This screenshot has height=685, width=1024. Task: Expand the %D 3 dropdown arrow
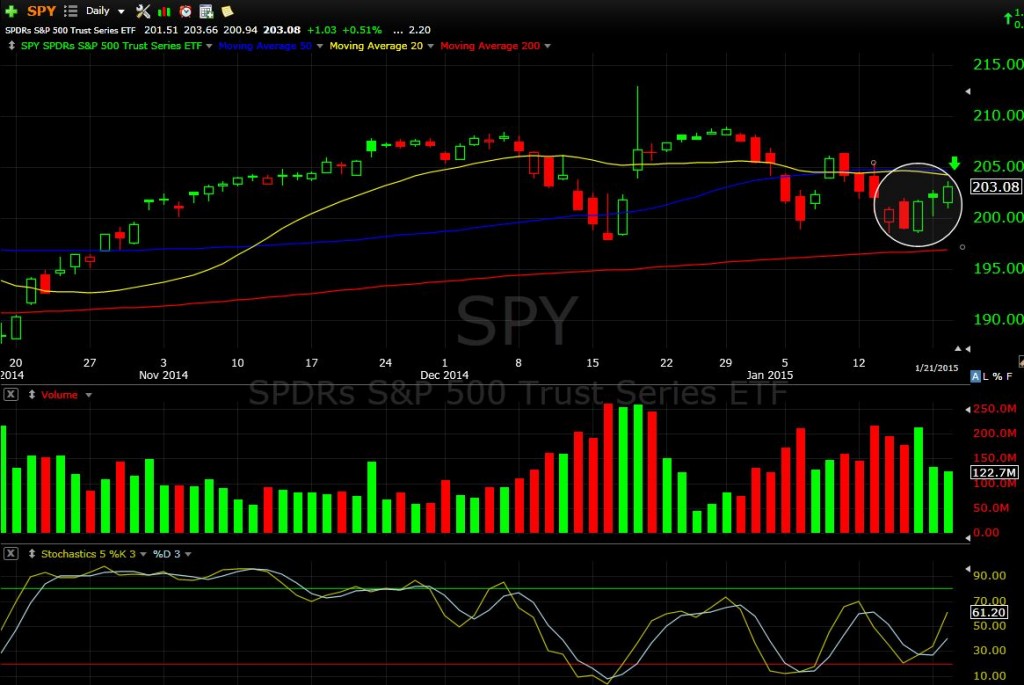pyautogui.click(x=188, y=554)
